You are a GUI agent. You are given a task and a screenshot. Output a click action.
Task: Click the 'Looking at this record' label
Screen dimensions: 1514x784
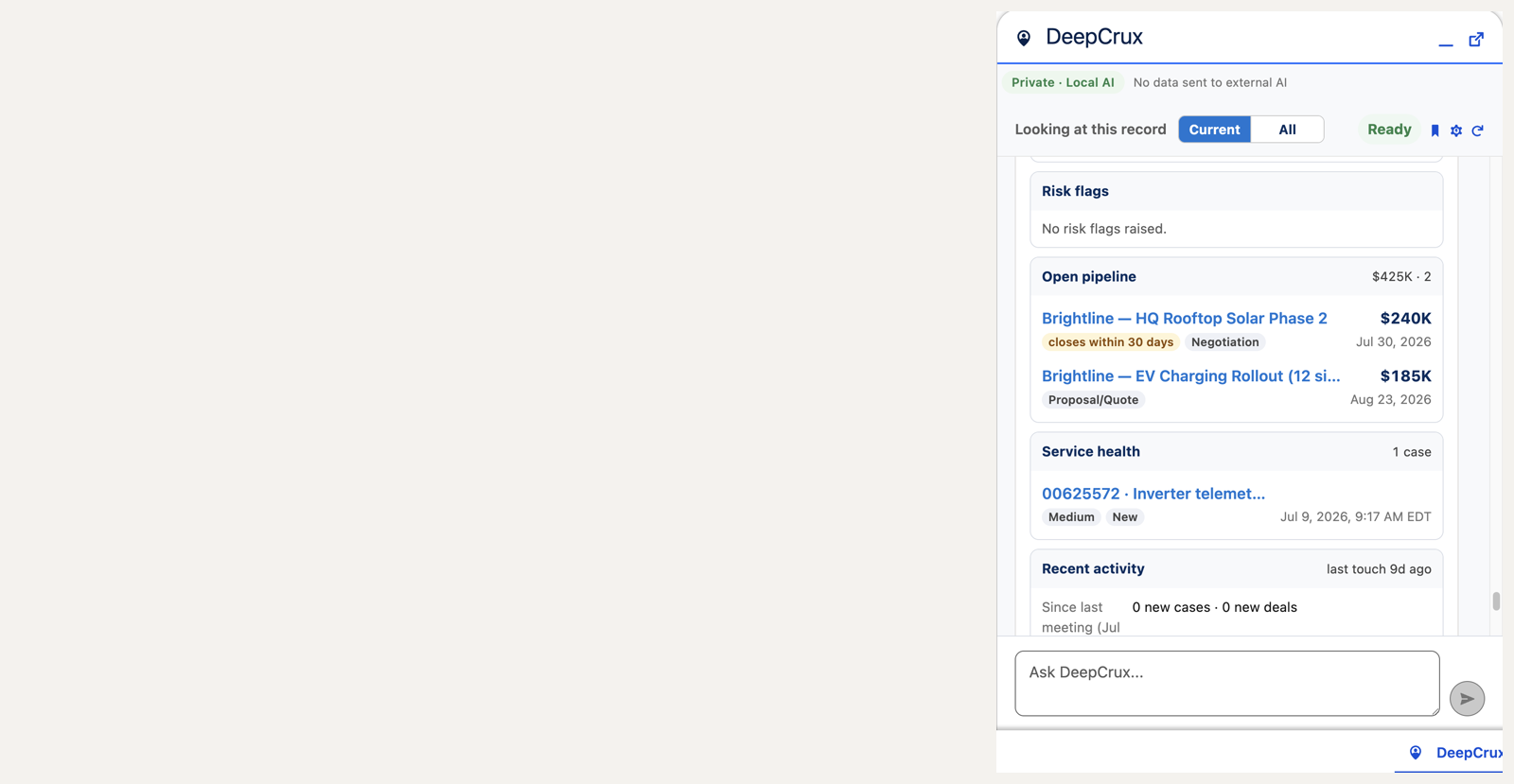pyautogui.click(x=1090, y=130)
